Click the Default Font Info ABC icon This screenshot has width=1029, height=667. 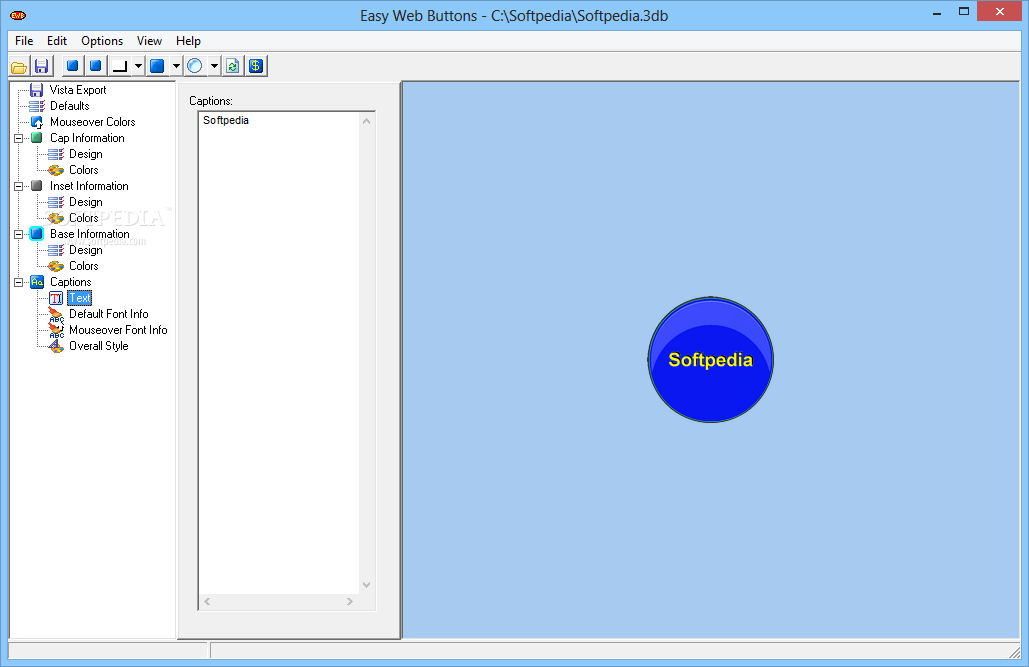pos(56,314)
